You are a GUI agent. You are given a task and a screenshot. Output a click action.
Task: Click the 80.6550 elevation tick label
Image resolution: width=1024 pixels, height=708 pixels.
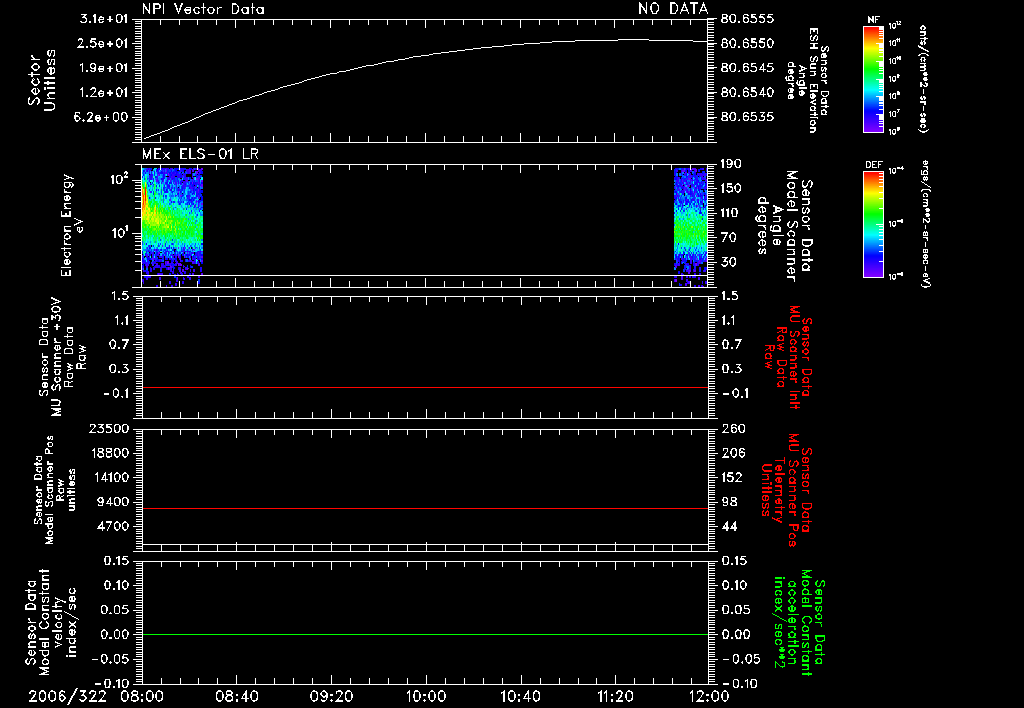(x=747, y=43)
